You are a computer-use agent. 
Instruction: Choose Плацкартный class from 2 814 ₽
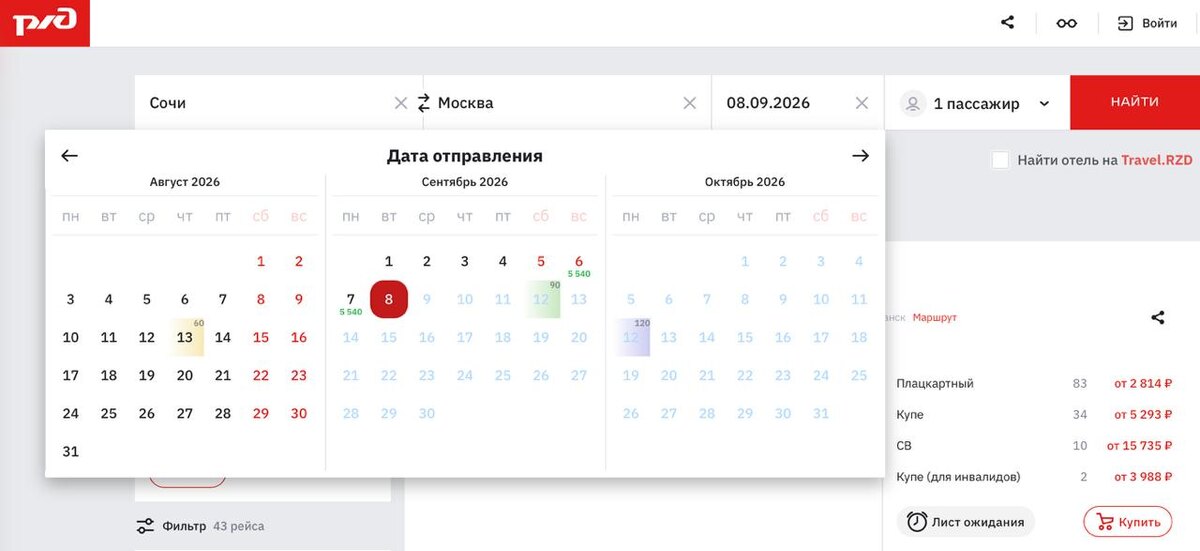coord(1034,383)
